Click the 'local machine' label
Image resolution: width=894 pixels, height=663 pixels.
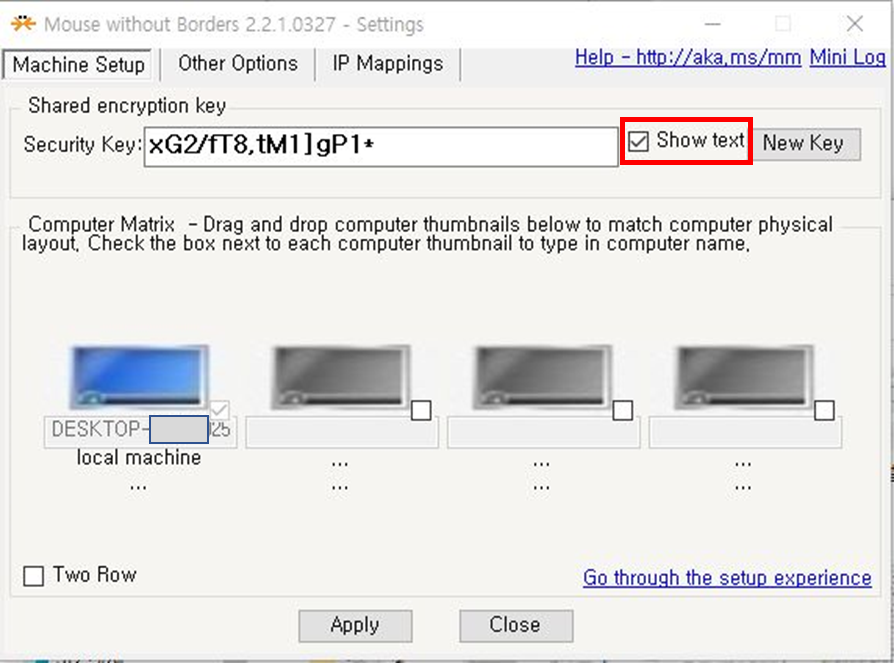click(x=139, y=458)
